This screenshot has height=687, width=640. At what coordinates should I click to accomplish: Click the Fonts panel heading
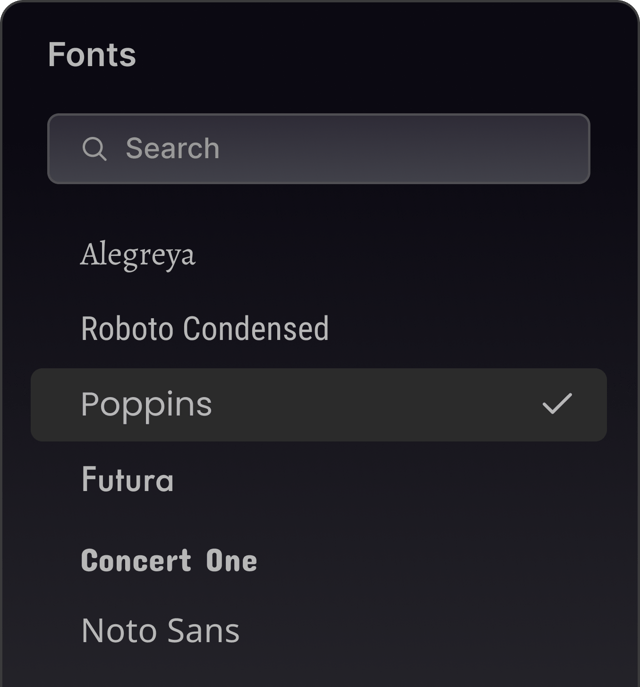point(92,55)
